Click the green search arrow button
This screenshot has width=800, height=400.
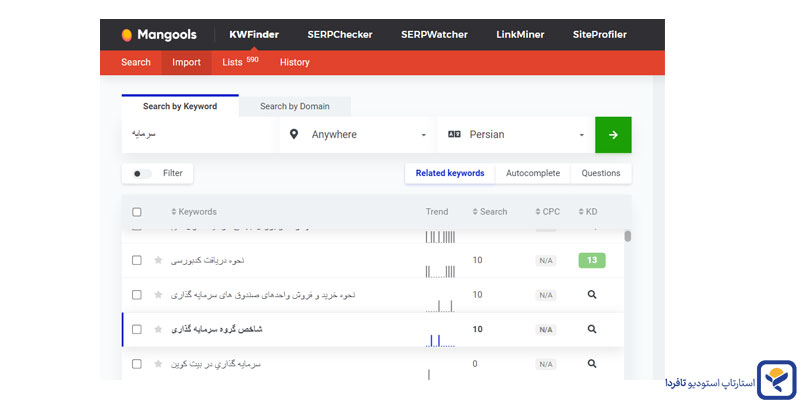[613, 135]
